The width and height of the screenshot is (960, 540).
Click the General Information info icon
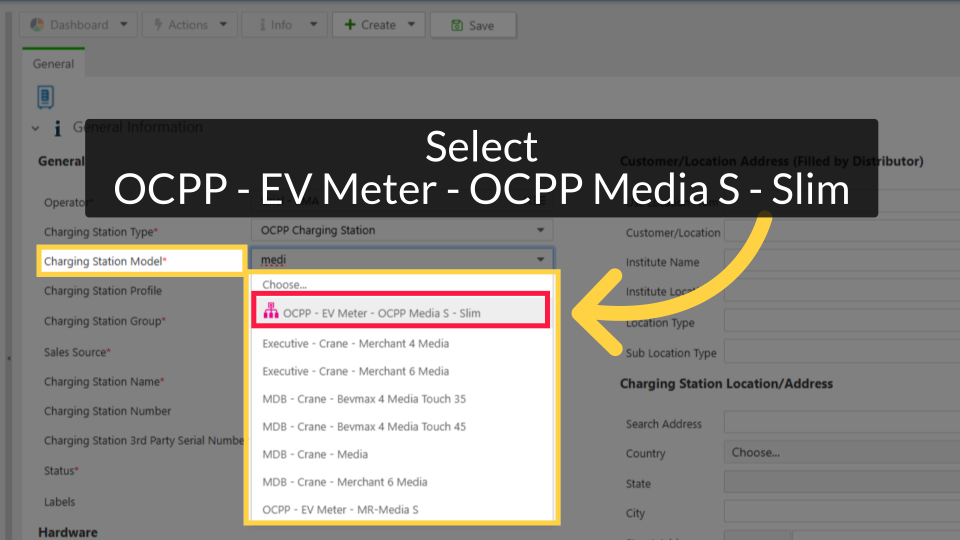pyautogui.click(x=58, y=128)
